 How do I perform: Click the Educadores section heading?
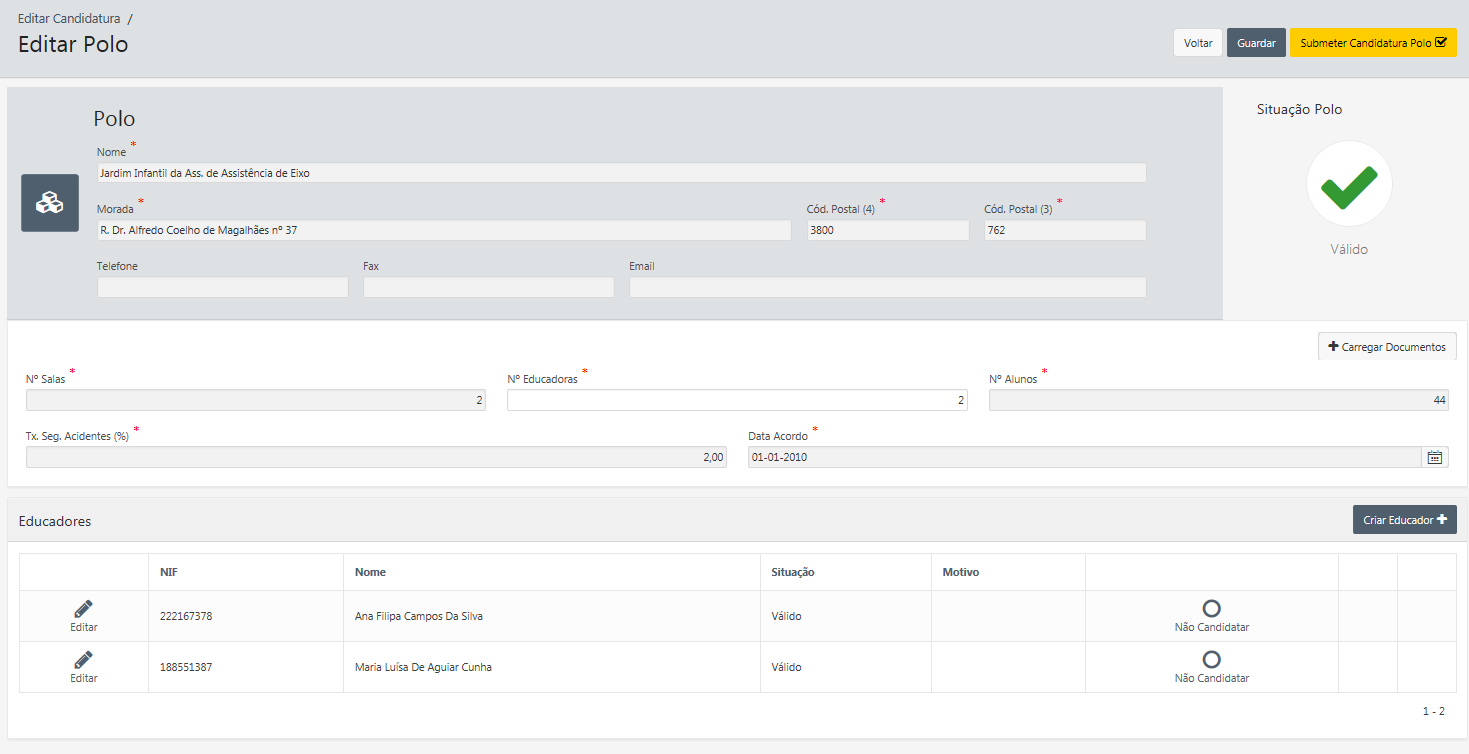pyautogui.click(x=55, y=521)
